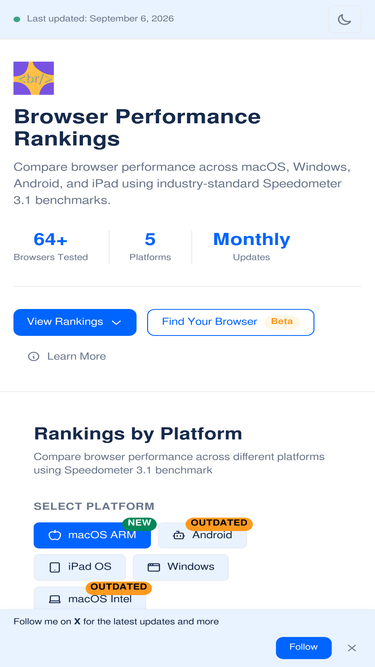Open the View Rankings button
The width and height of the screenshot is (375, 667).
[x=75, y=322]
